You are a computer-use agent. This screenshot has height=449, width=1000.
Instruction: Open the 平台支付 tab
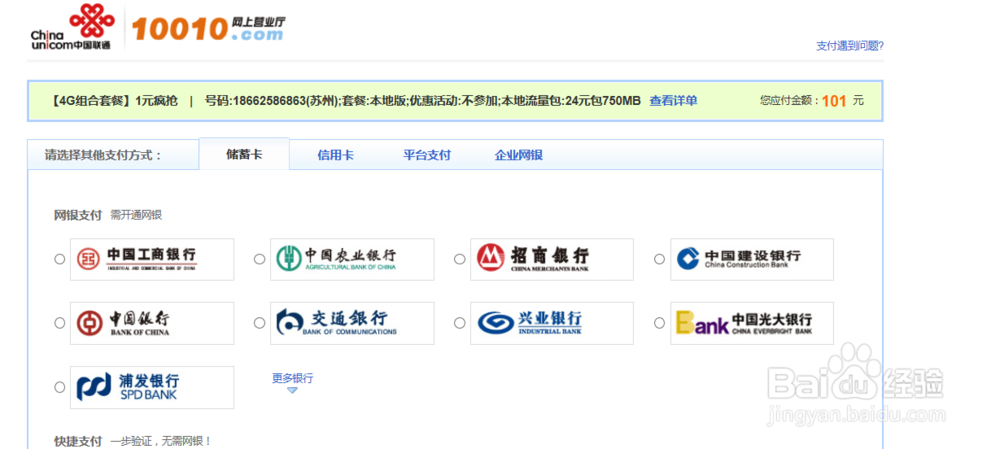click(x=427, y=155)
